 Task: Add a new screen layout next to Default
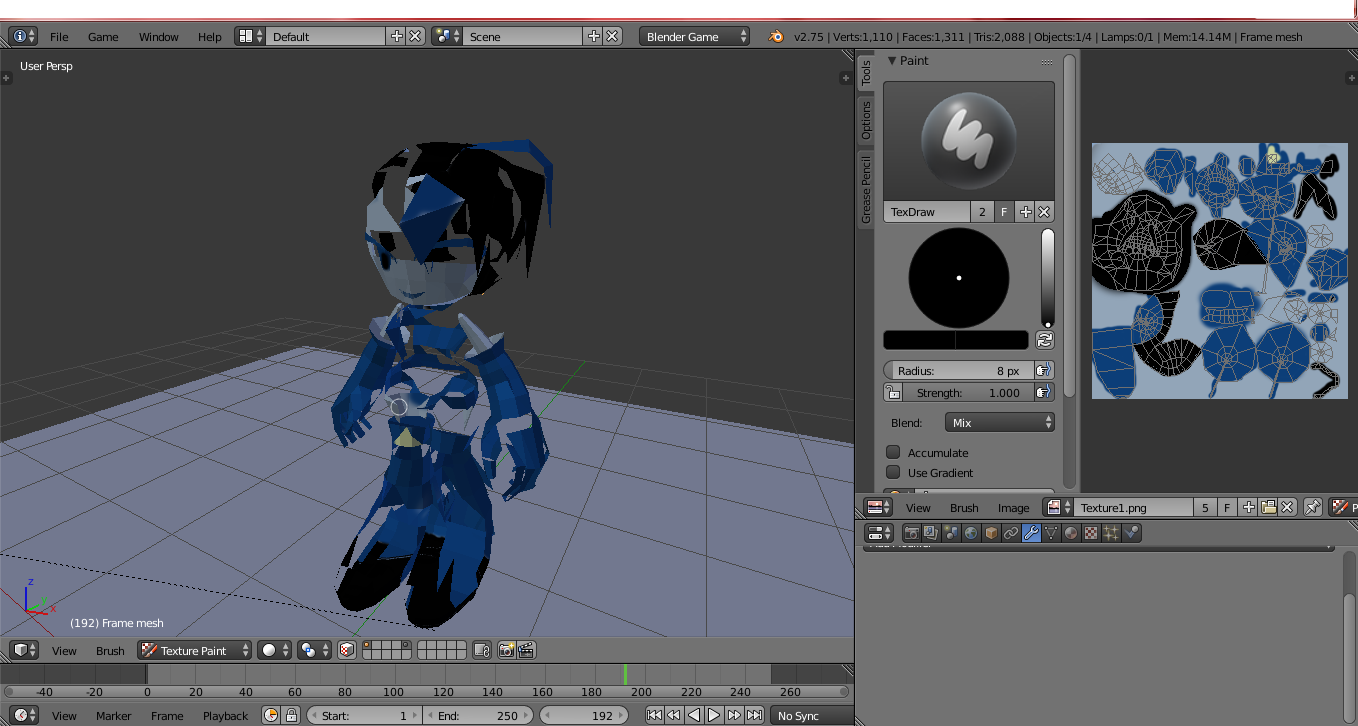click(397, 36)
